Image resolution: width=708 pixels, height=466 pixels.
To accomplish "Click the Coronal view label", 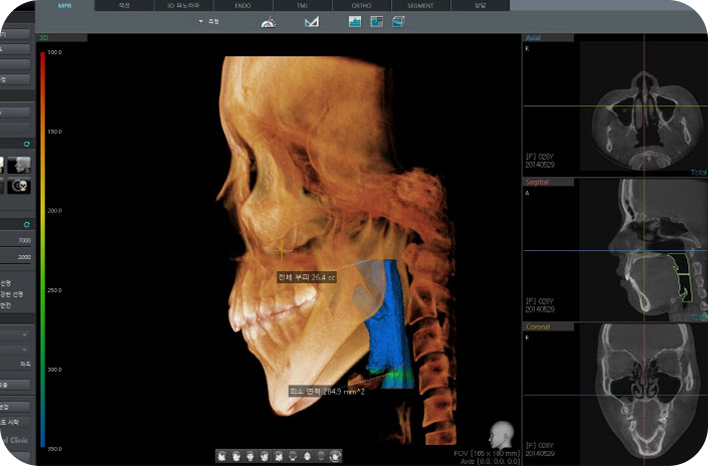I will point(538,326).
